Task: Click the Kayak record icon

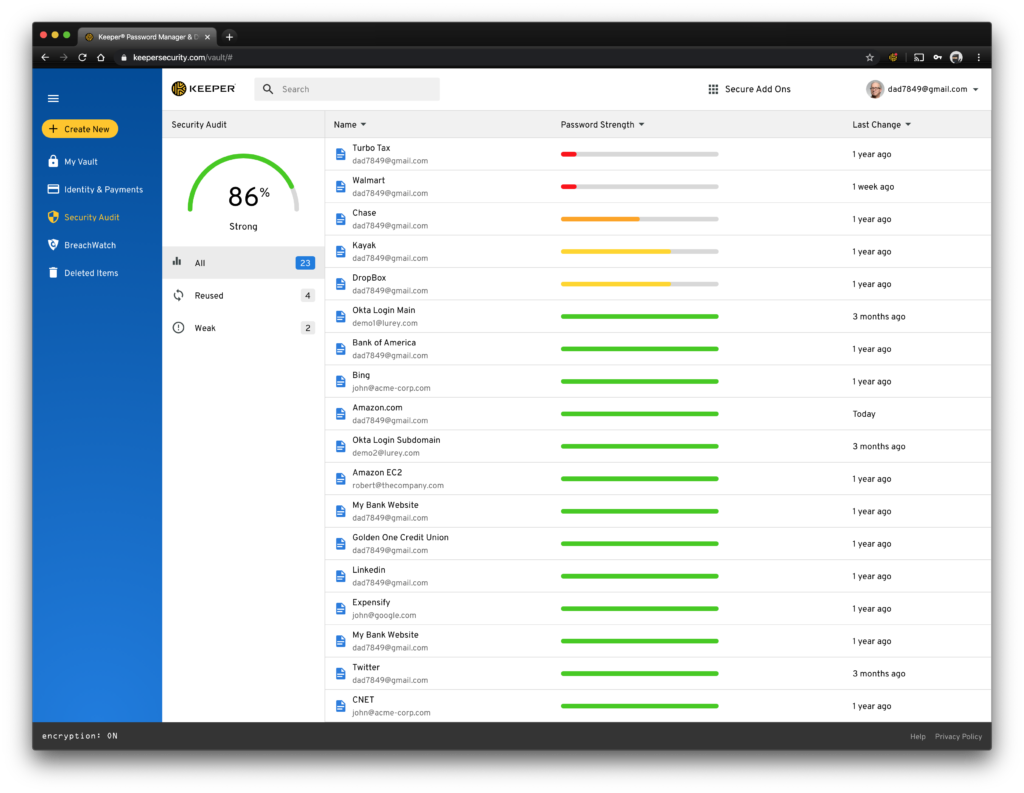Action: (340, 251)
